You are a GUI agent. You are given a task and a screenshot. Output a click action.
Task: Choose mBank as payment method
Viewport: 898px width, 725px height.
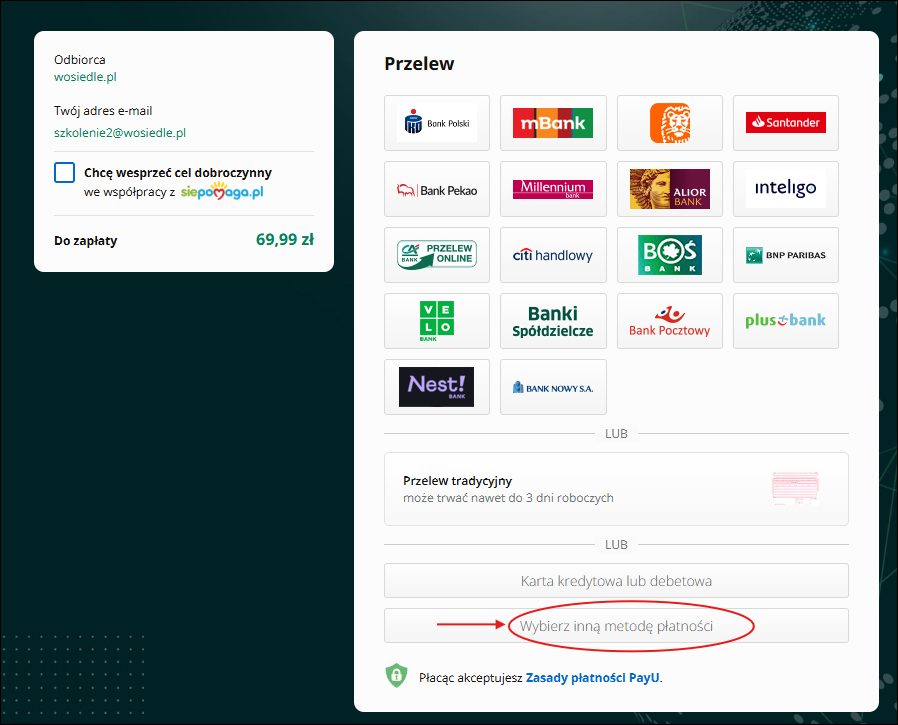[553, 123]
